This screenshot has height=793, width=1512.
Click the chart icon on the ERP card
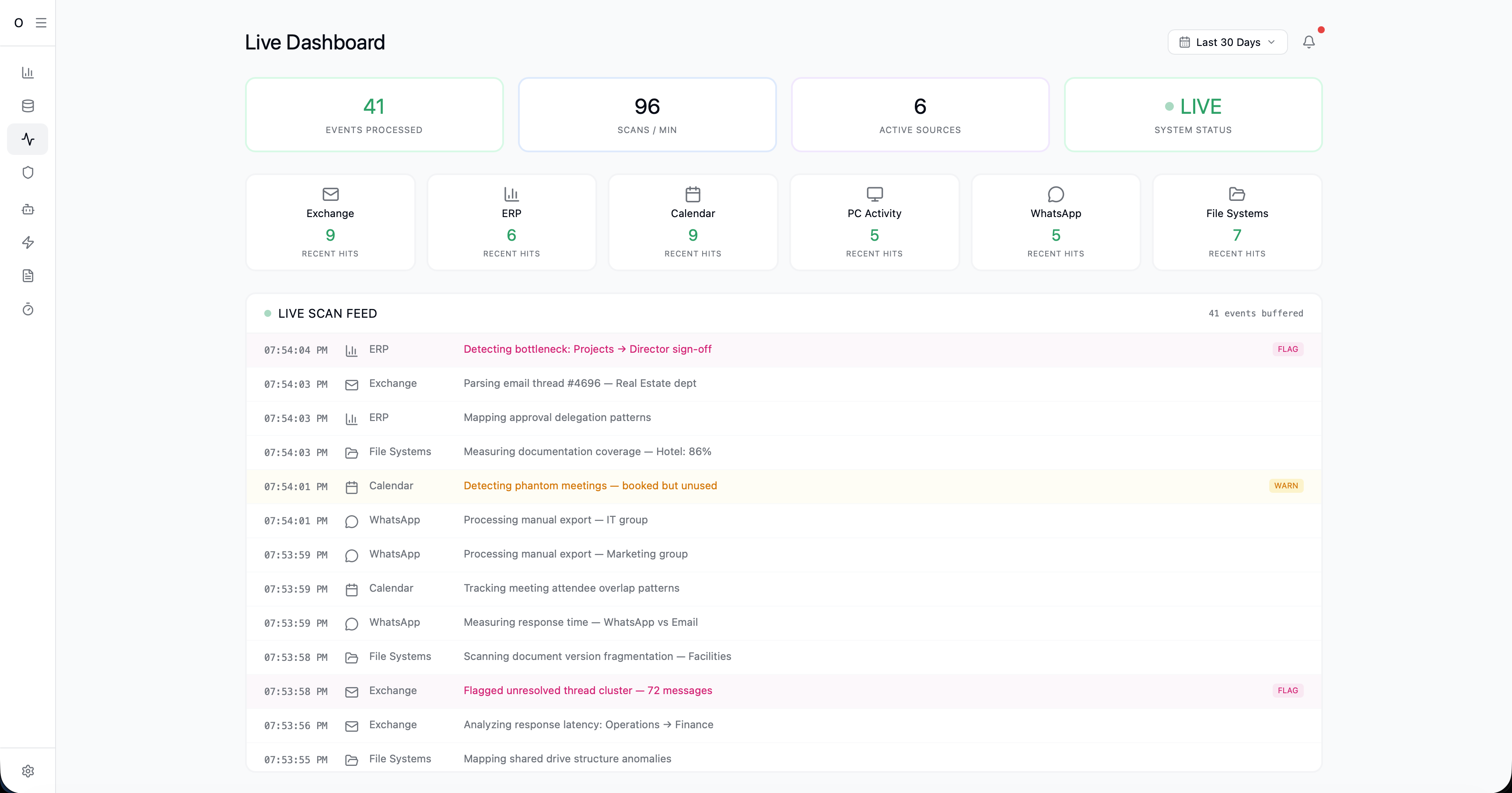[x=511, y=194]
